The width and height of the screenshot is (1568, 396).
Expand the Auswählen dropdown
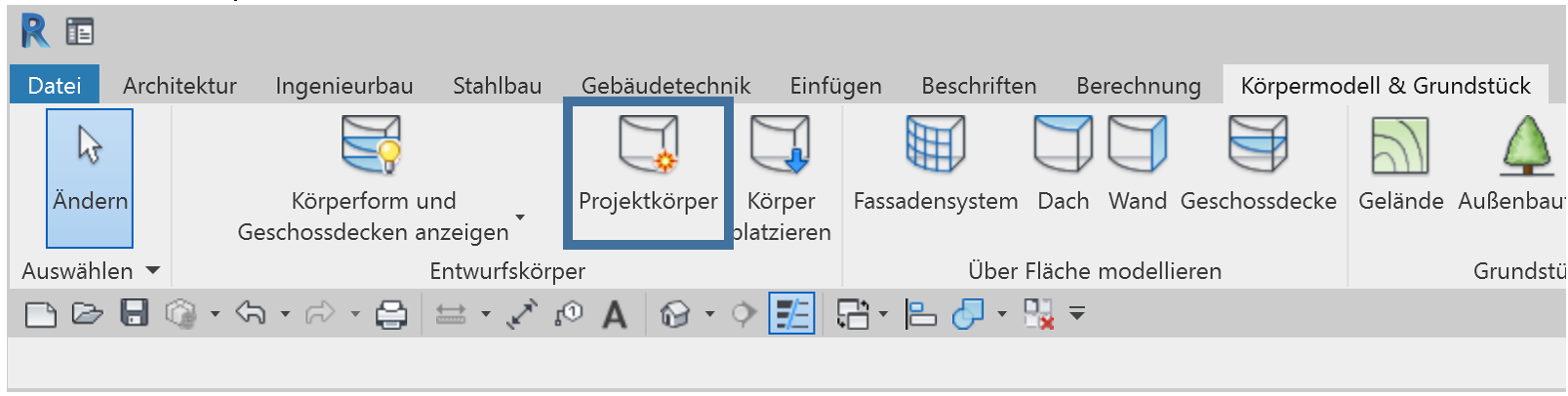(153, 270)
